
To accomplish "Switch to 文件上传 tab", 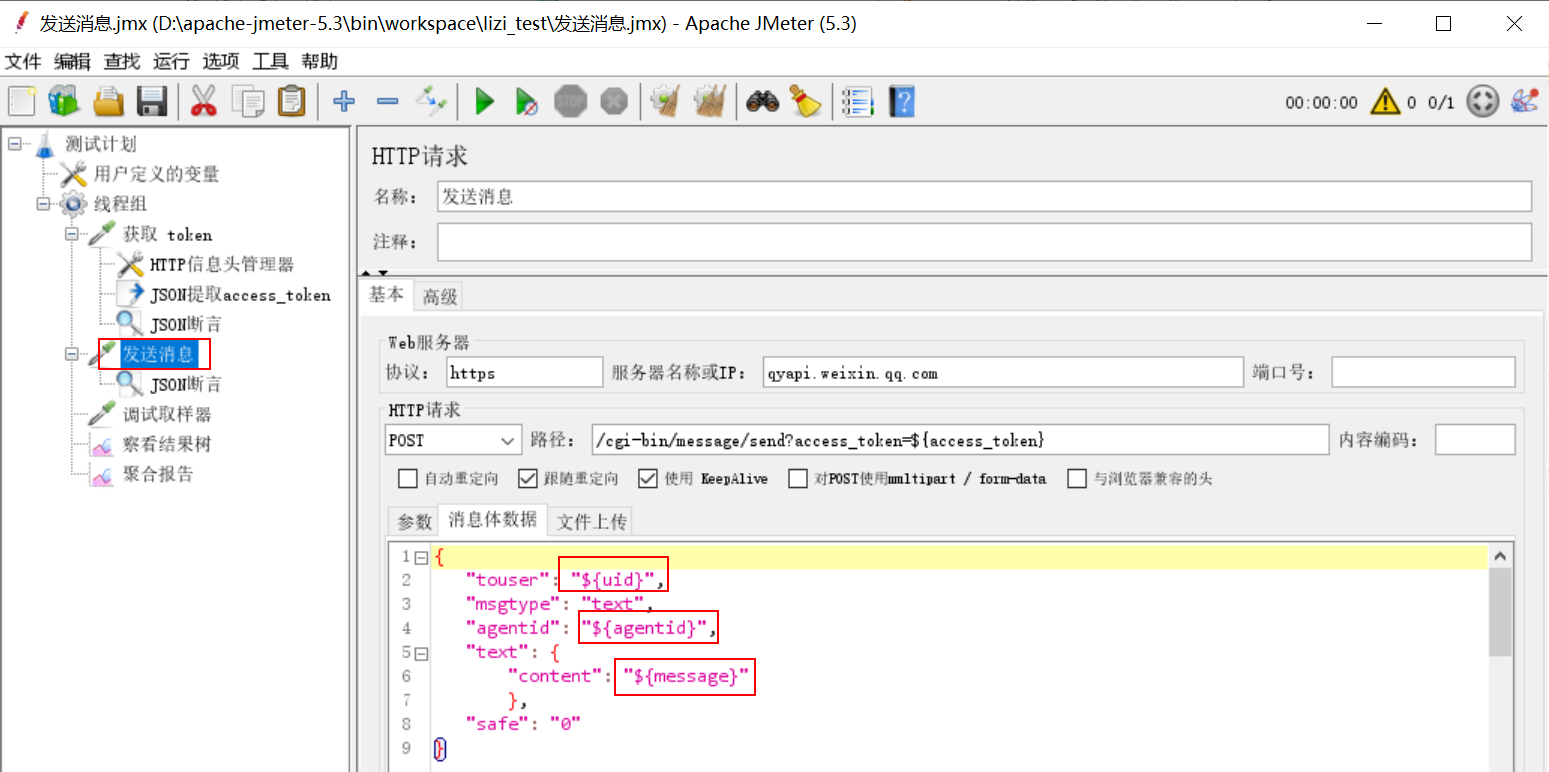I will pos(591,521).
